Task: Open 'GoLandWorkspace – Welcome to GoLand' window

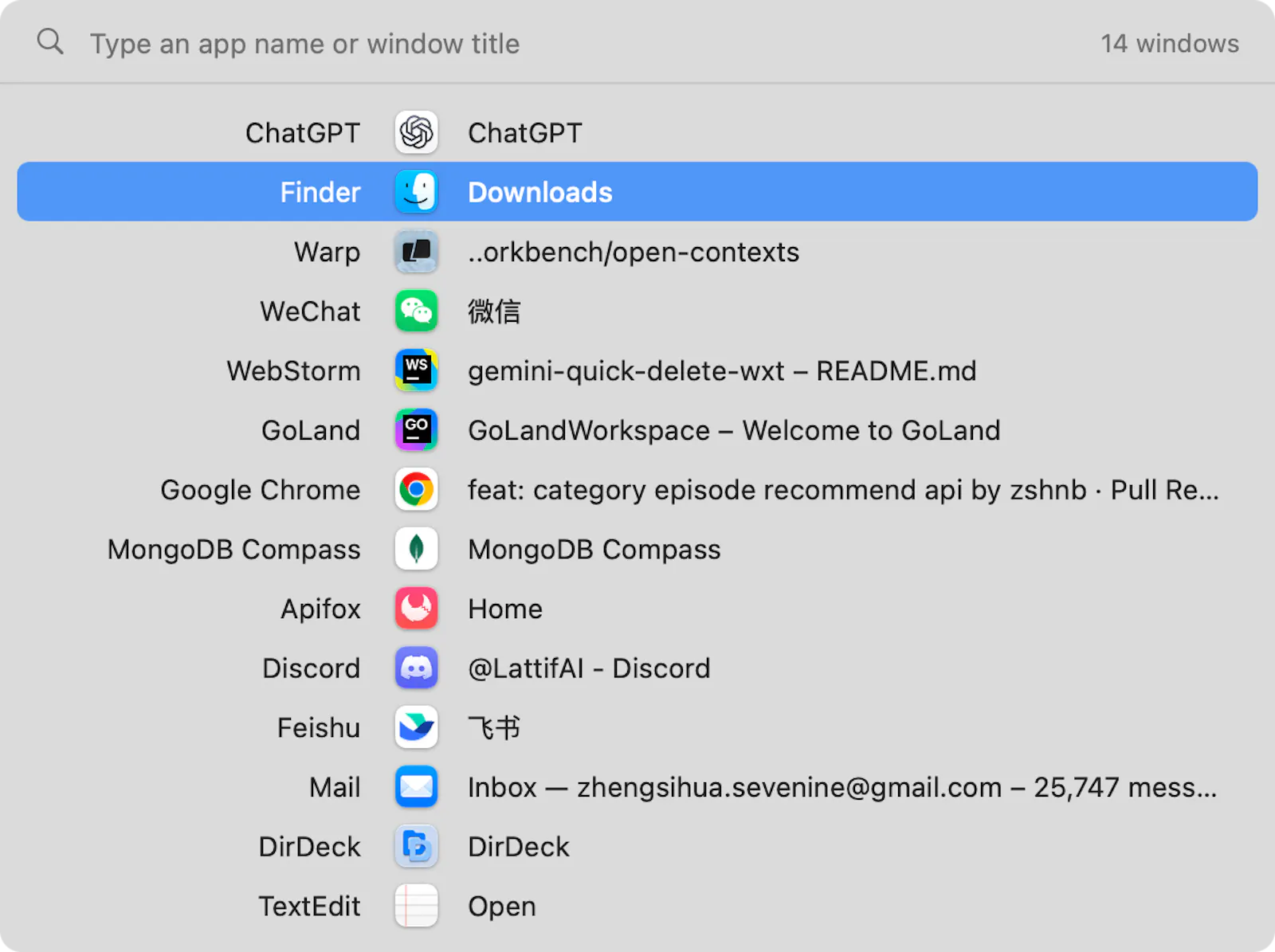Action: 734,430
